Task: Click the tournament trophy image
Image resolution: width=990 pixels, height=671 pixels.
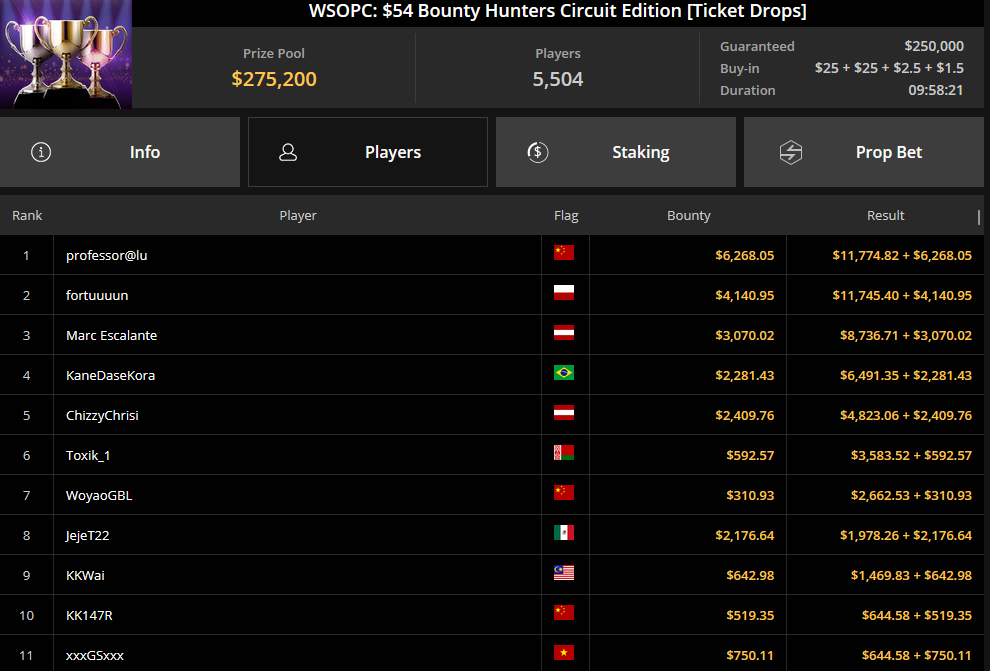Action: tap(66, 54)
